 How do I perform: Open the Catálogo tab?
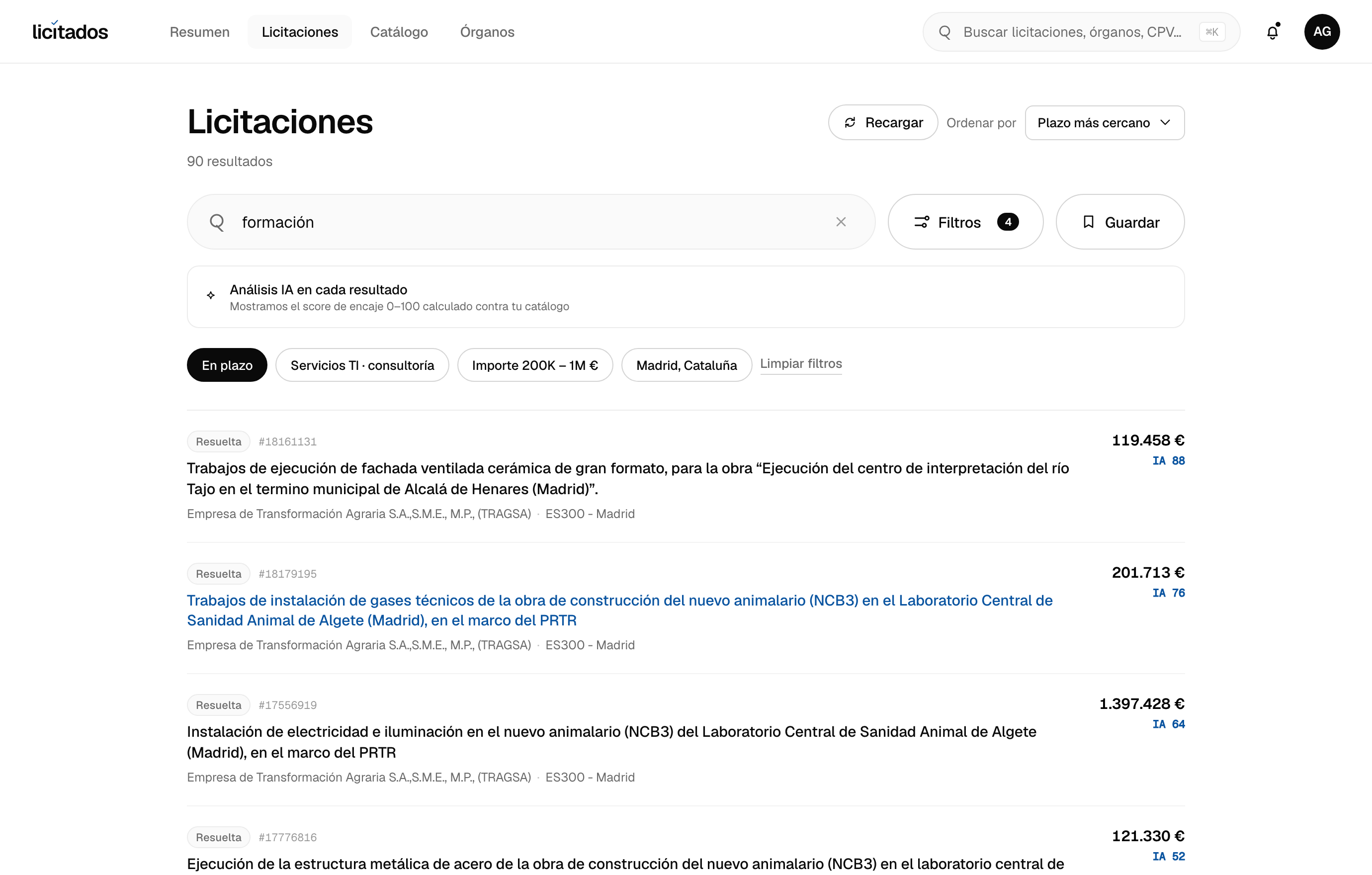(399, 32)
